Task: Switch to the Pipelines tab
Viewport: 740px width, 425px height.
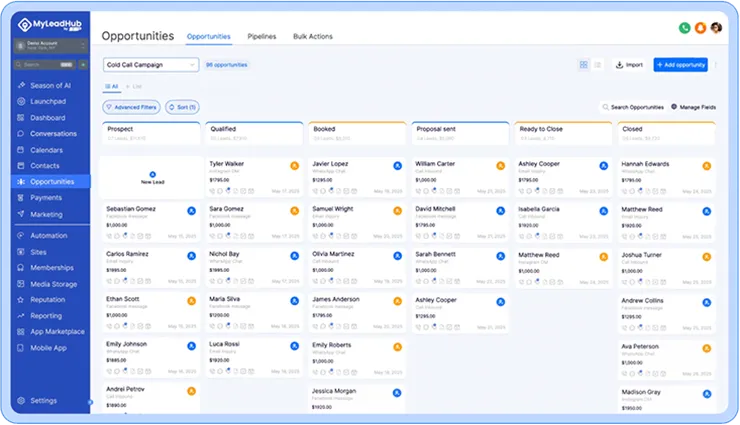Action: coord(262,36)
